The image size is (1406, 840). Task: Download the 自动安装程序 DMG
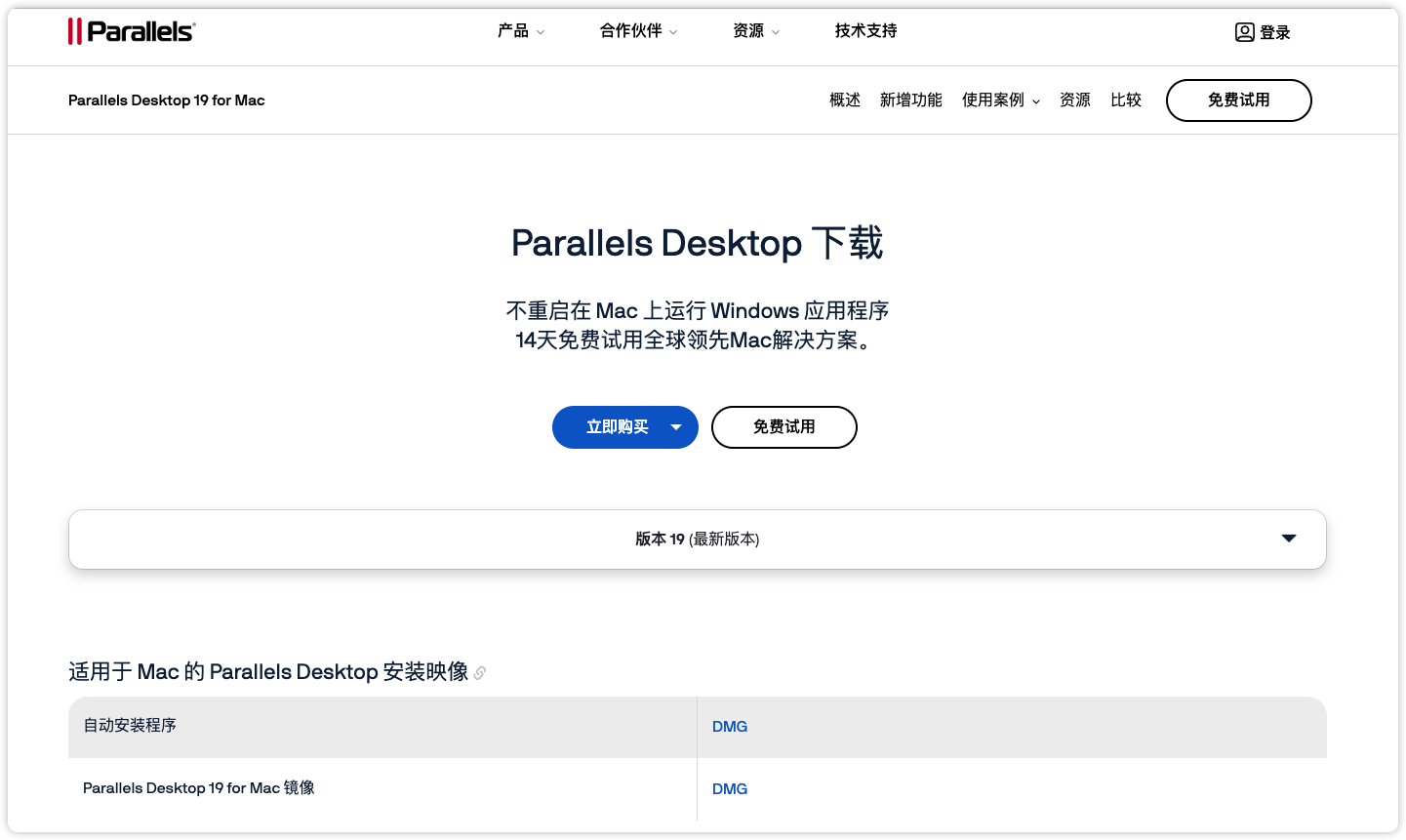point(730,726)
